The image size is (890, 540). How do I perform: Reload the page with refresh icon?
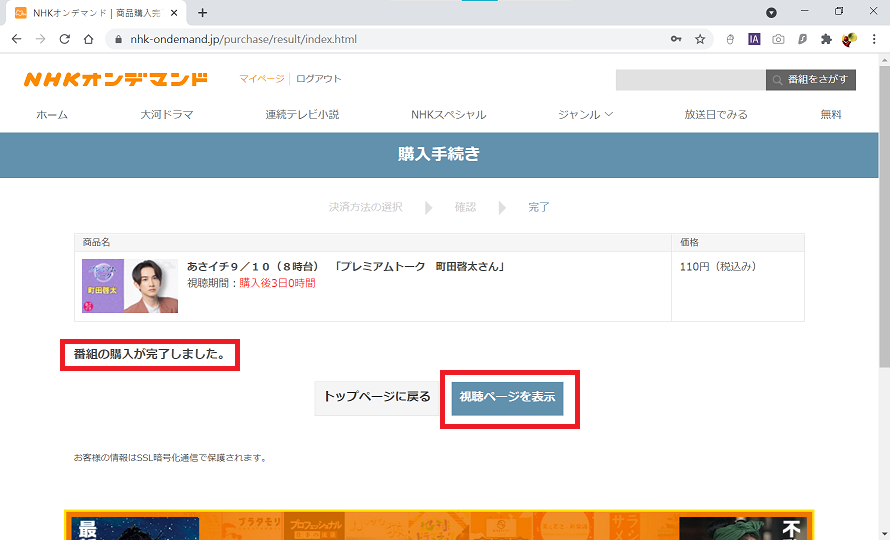[65, 39]
